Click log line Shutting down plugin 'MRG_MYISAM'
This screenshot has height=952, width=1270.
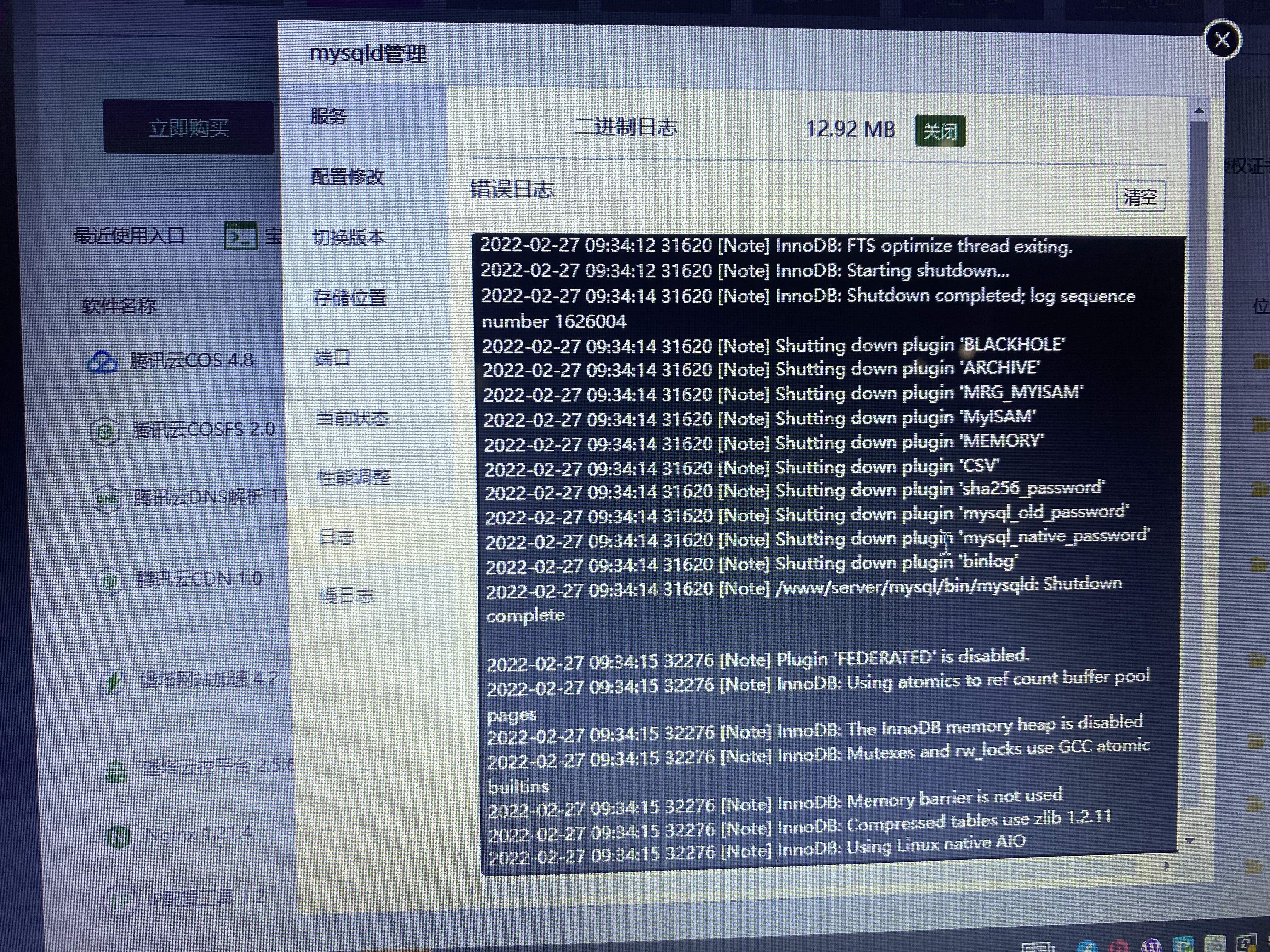coord(783,394)
